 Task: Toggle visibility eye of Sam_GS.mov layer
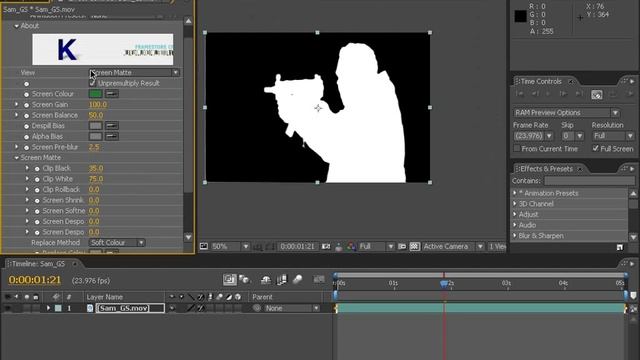tap(8, 309)
